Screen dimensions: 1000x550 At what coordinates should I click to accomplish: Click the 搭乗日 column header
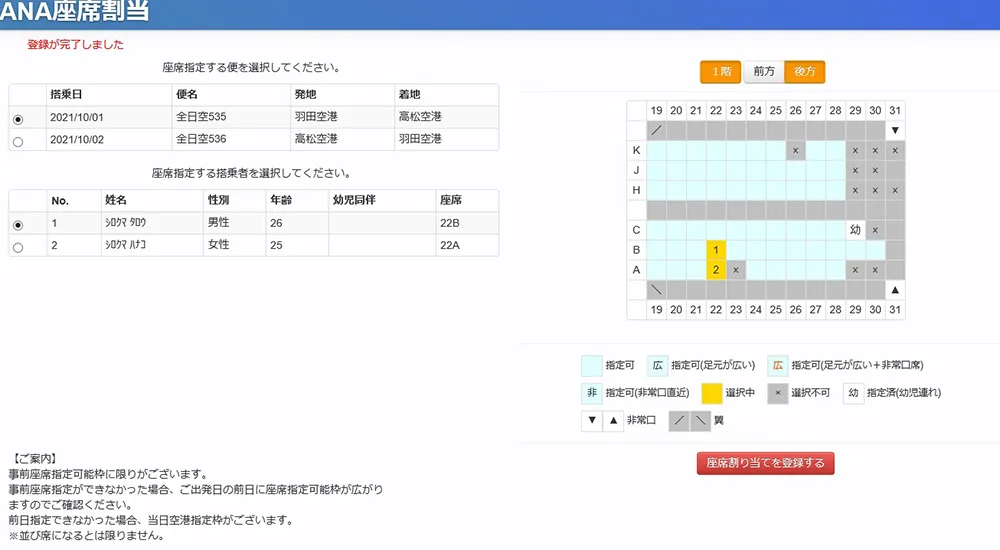point(66,94)
